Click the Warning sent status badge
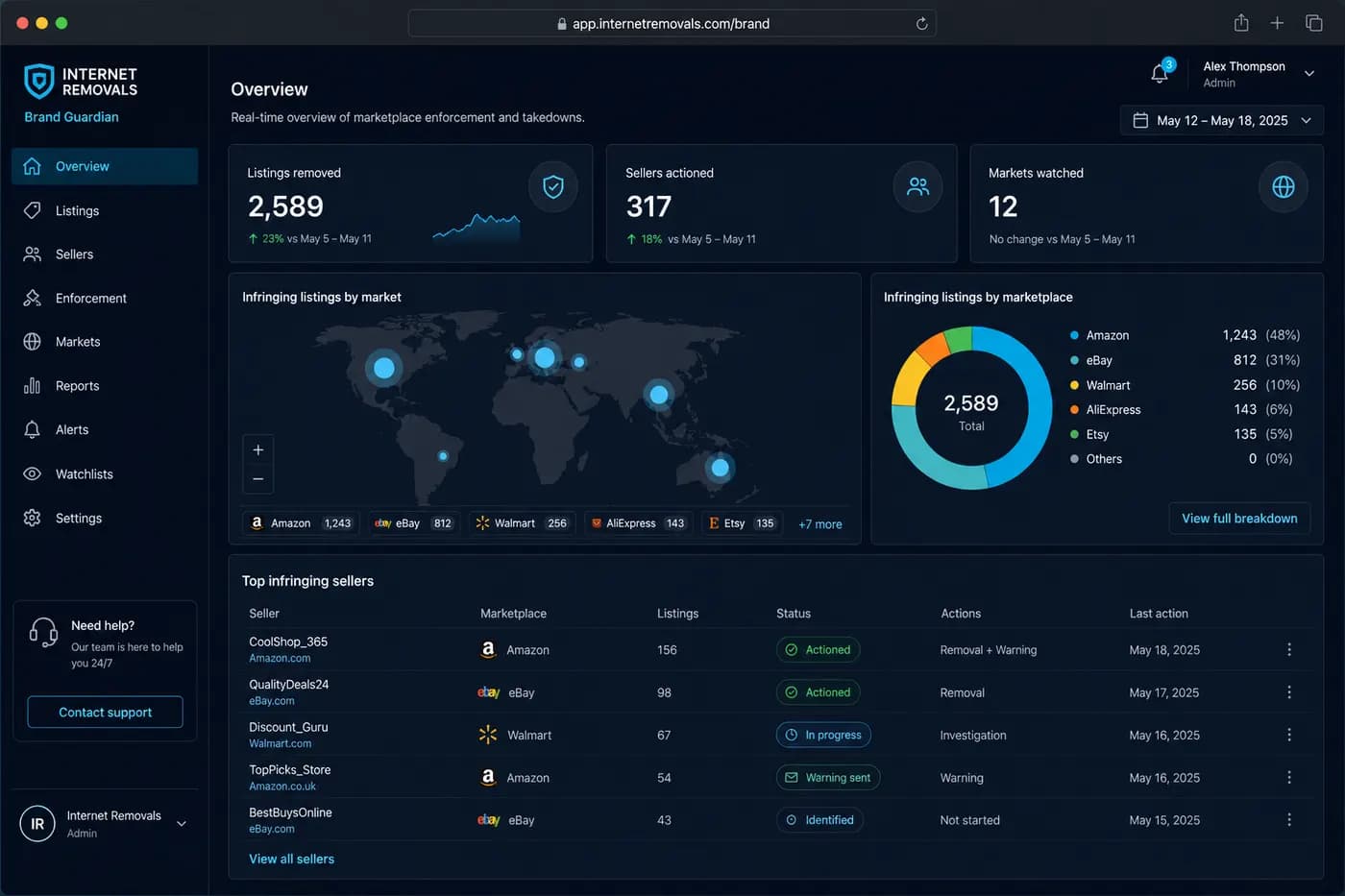The width and height of the screenshot is (1345, 896). [x=828, y=778]
